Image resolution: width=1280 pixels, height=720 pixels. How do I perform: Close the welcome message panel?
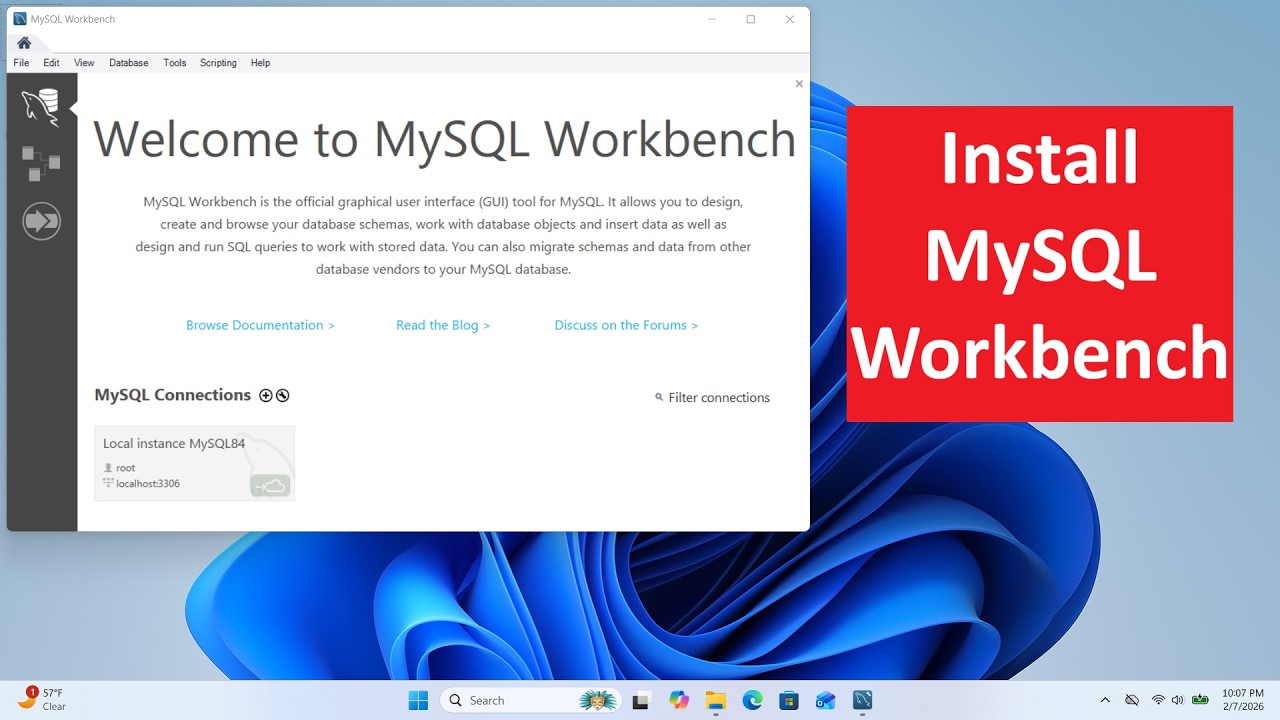[x=799, y=84]
